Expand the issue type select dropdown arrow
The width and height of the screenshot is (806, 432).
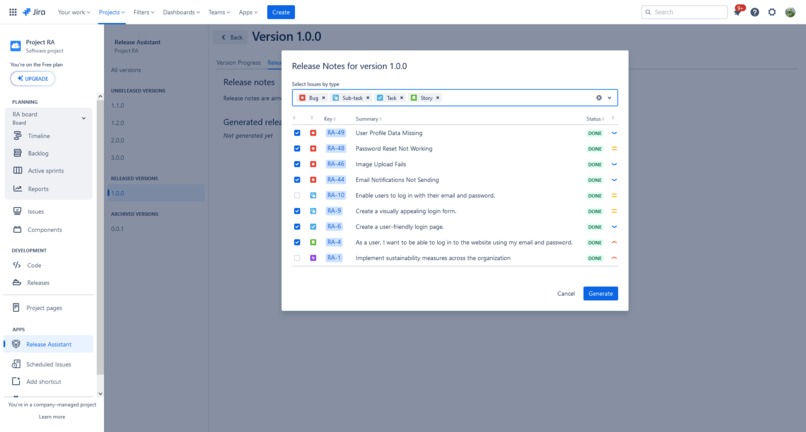610,98
